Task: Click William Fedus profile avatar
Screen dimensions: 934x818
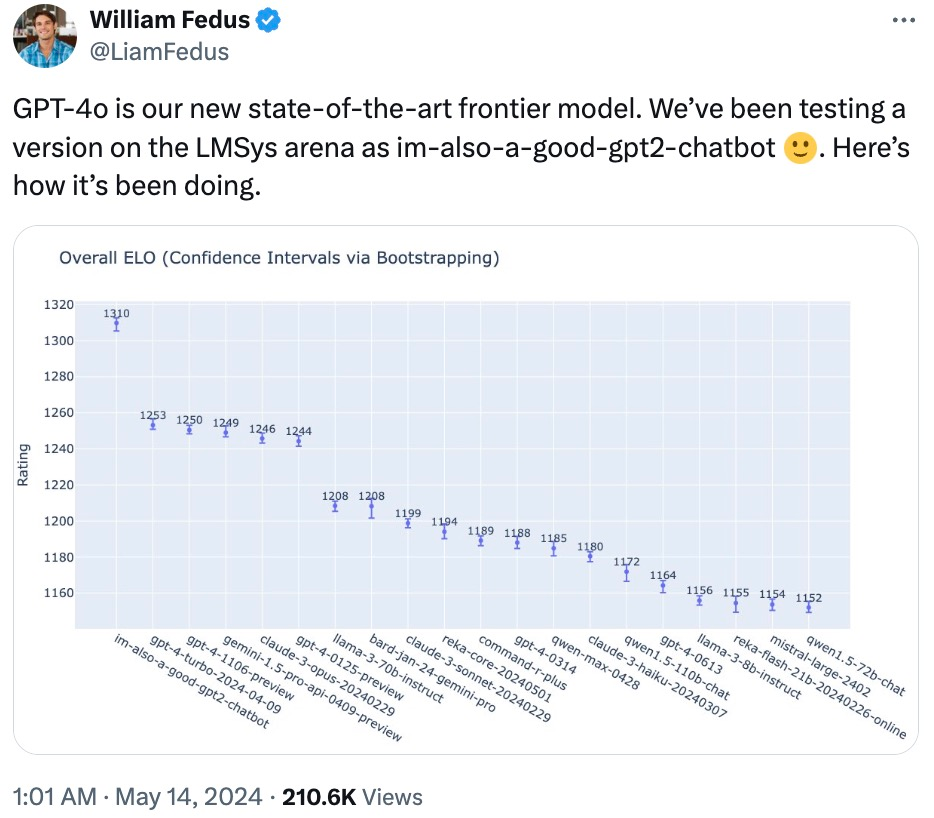Action: tap(43, 36)
